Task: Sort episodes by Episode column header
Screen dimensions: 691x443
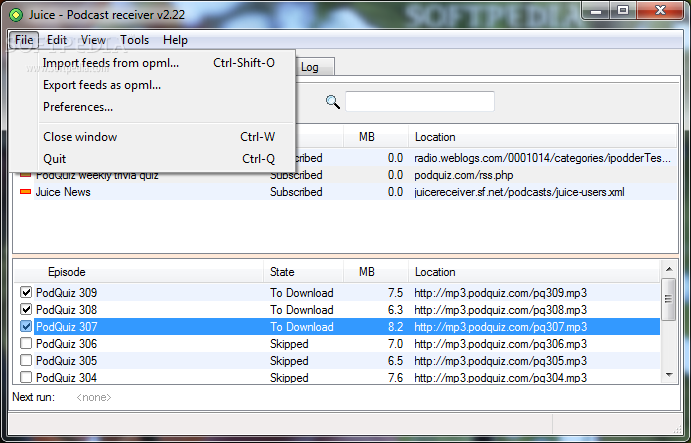Action: coord(139,272)
